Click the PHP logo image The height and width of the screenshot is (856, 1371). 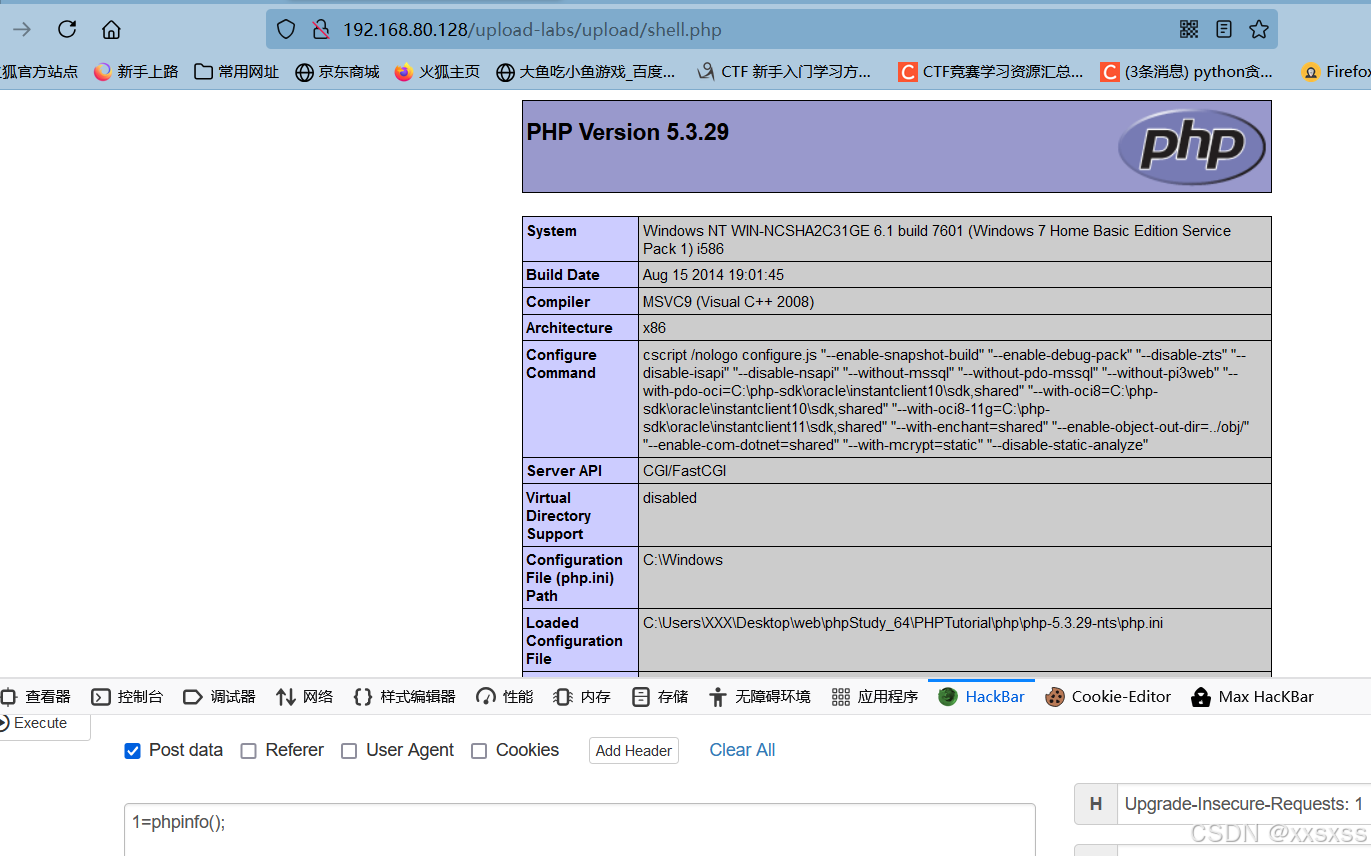(x=1192, y=146)
